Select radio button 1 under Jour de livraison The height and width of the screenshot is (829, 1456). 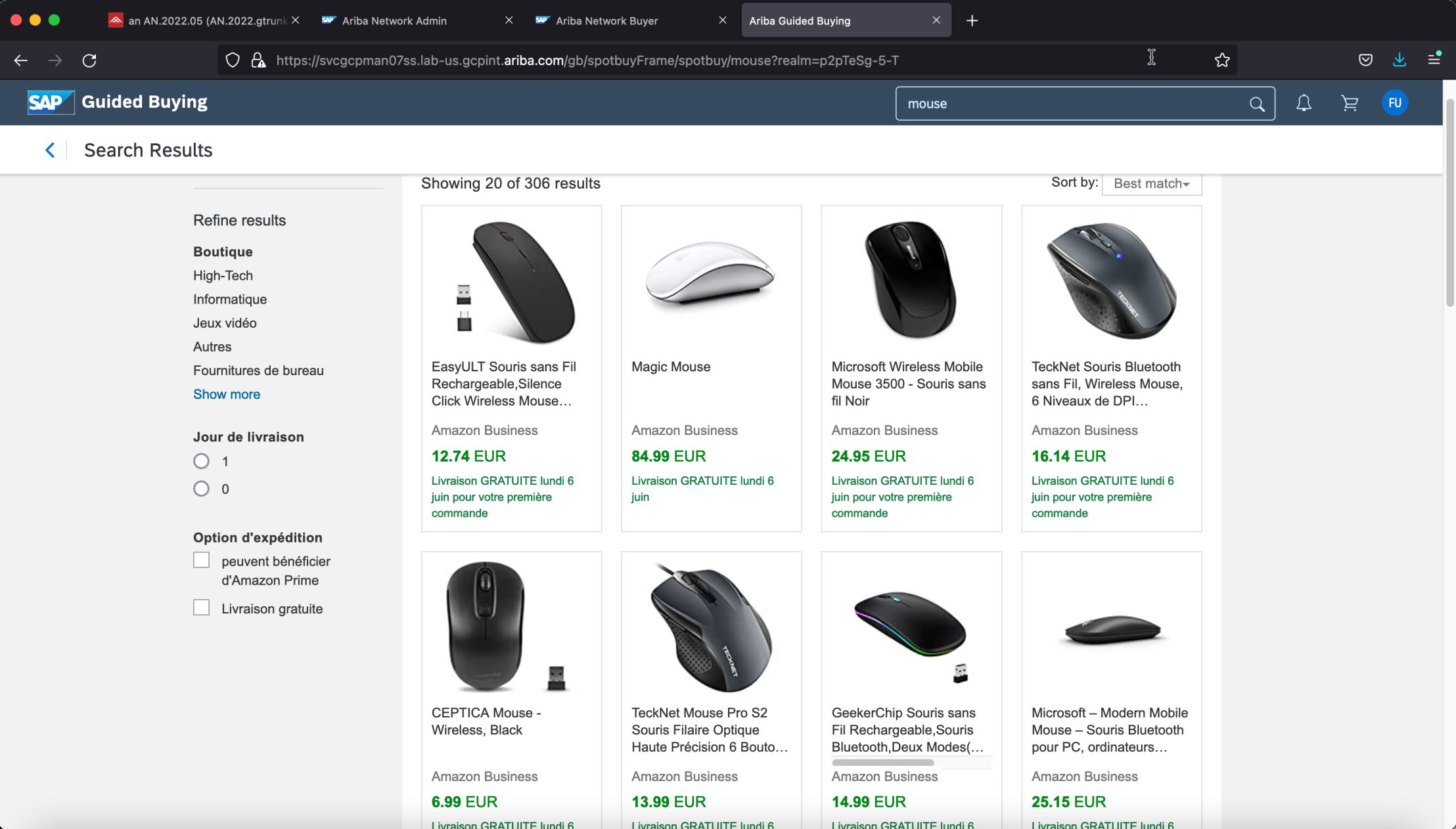(201, 460)
